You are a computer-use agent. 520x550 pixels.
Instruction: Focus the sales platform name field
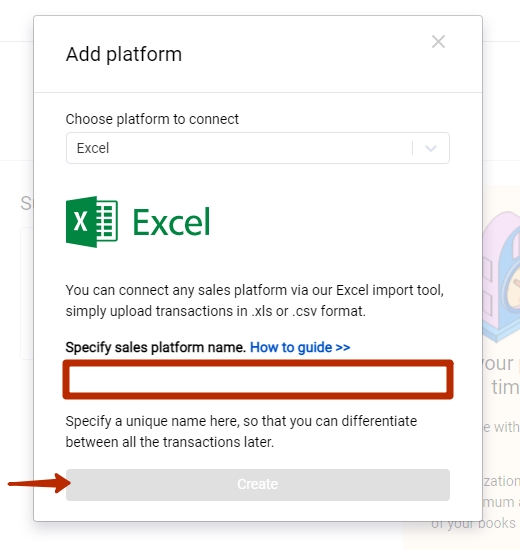(258, 380)
